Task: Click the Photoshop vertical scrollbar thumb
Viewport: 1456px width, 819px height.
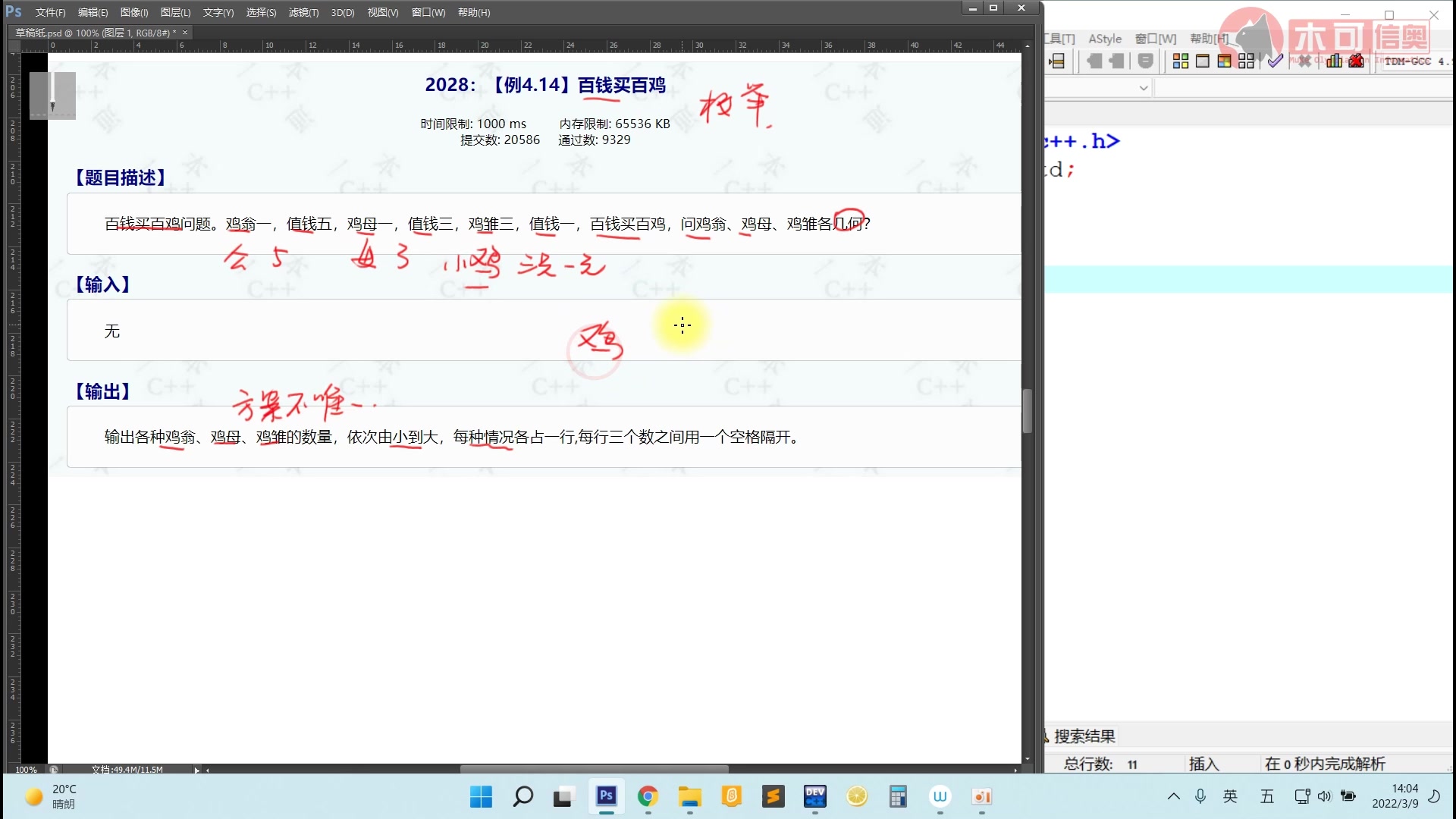Action: (x=1028, y=410)
